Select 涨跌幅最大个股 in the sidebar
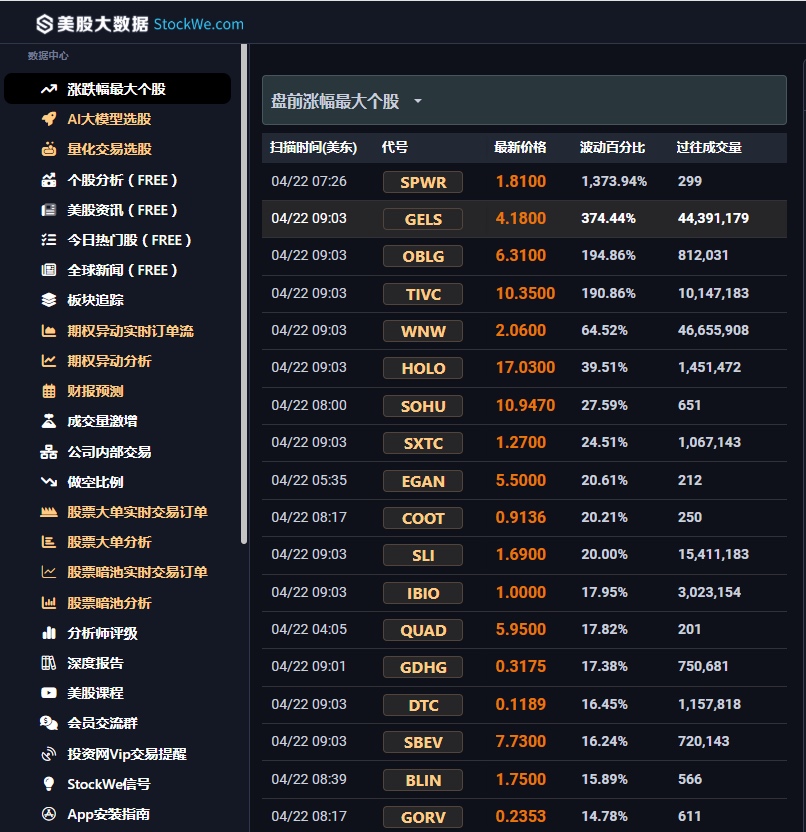Viewport: 806px width, 832px height. click(117, 89)
